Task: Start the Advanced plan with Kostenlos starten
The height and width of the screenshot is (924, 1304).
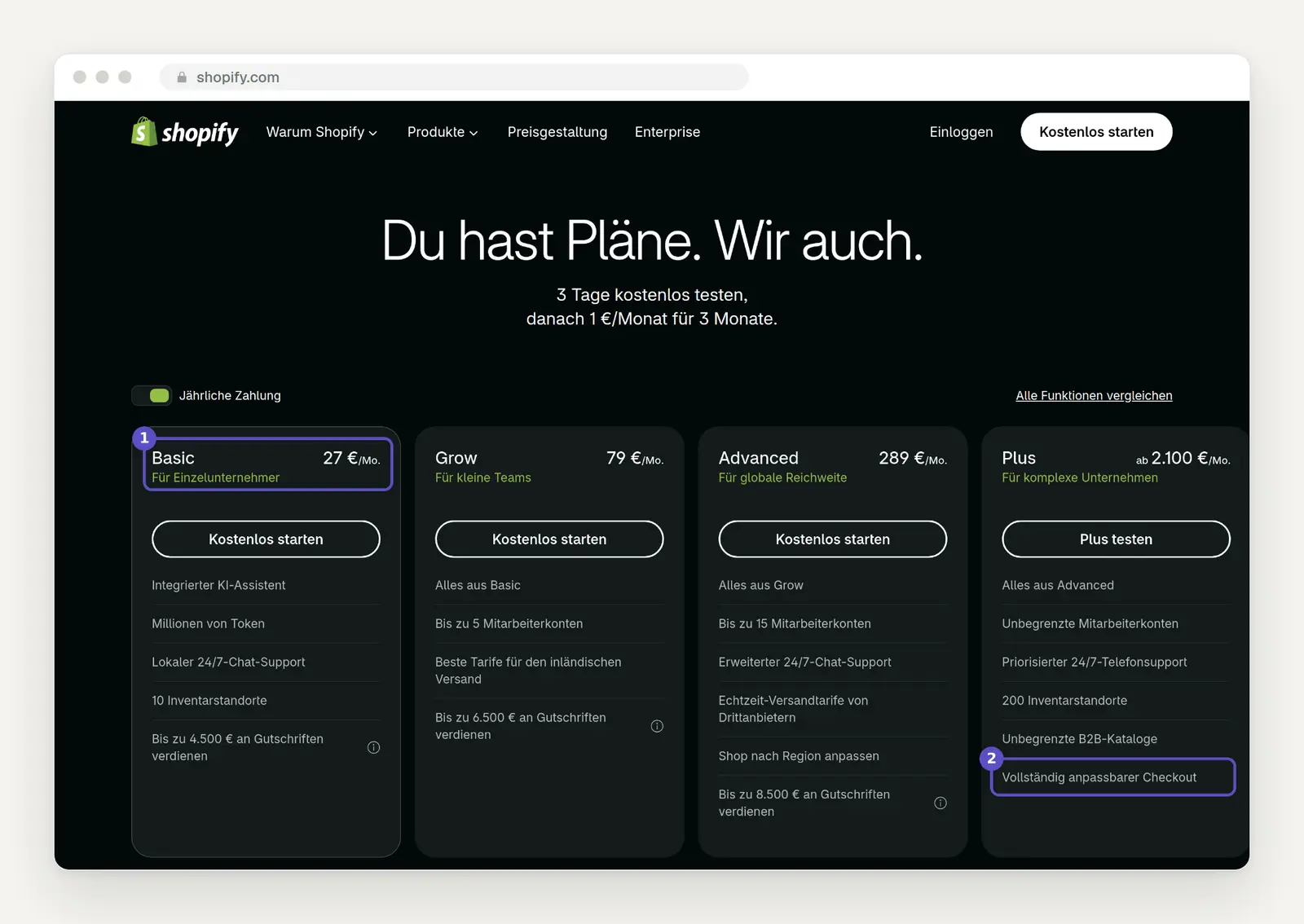Action: (833, 539)
